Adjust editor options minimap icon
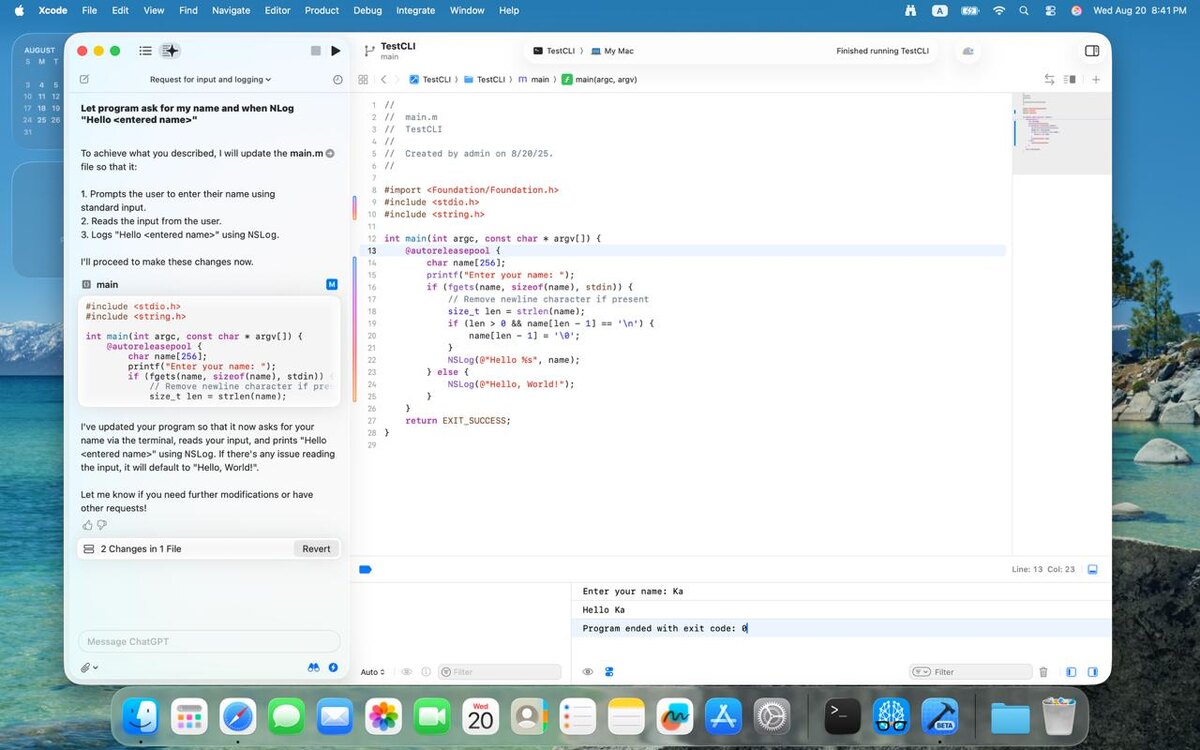Image resolution: width=1200 pixels, height=750 pixels. [1070, 79]
